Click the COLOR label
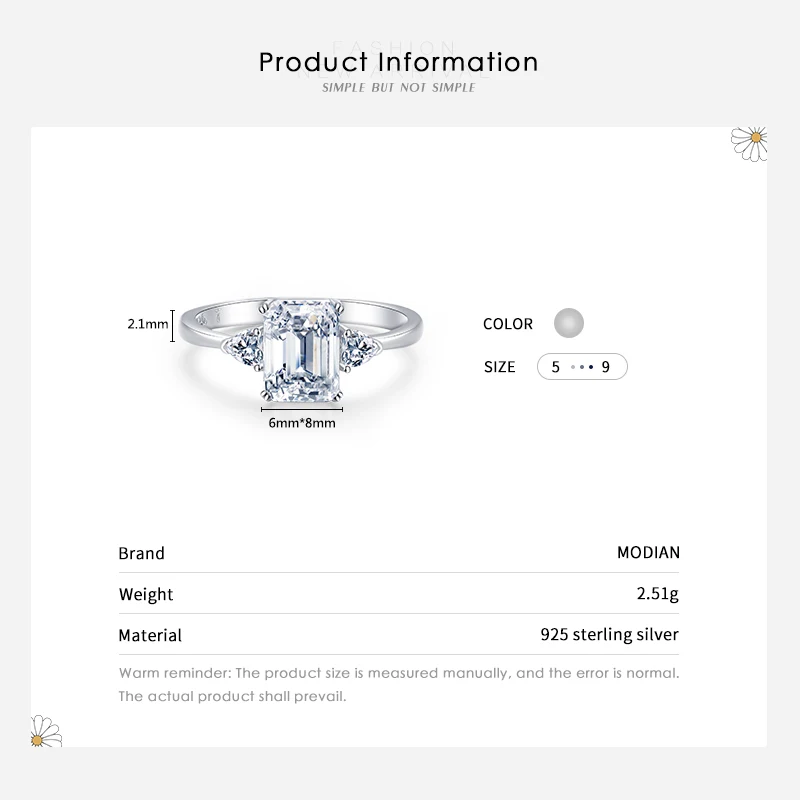 508,324
